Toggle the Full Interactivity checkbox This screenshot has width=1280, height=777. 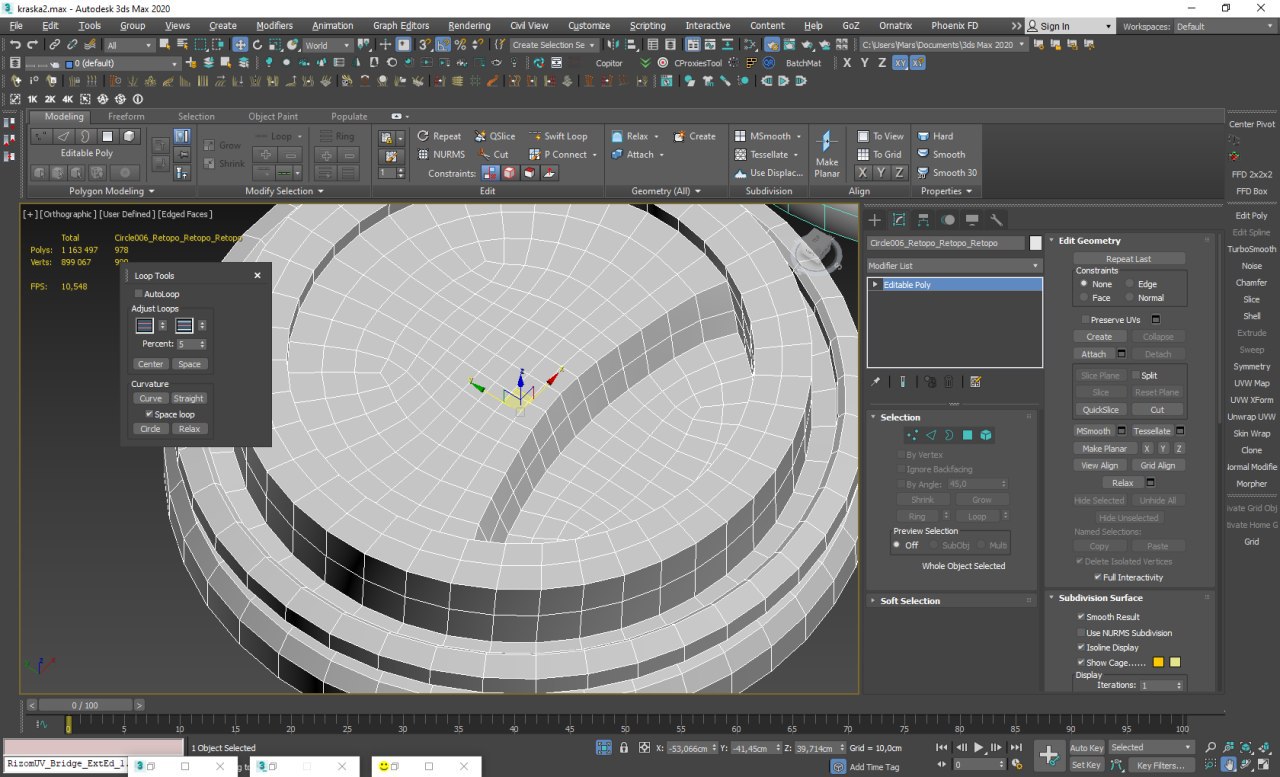(x=1096, y=577)
